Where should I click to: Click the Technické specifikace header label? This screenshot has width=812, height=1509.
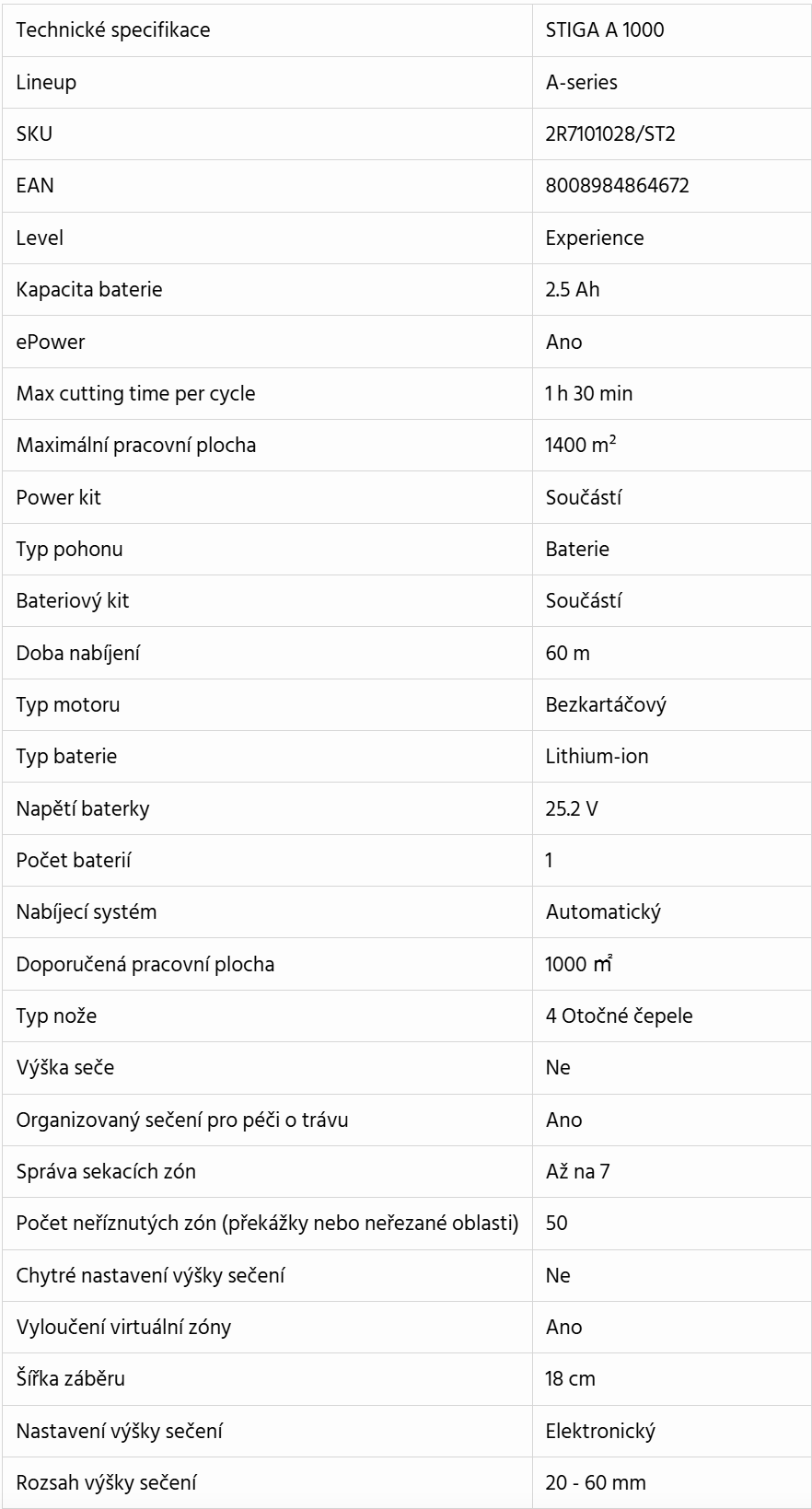pos(113,30)
